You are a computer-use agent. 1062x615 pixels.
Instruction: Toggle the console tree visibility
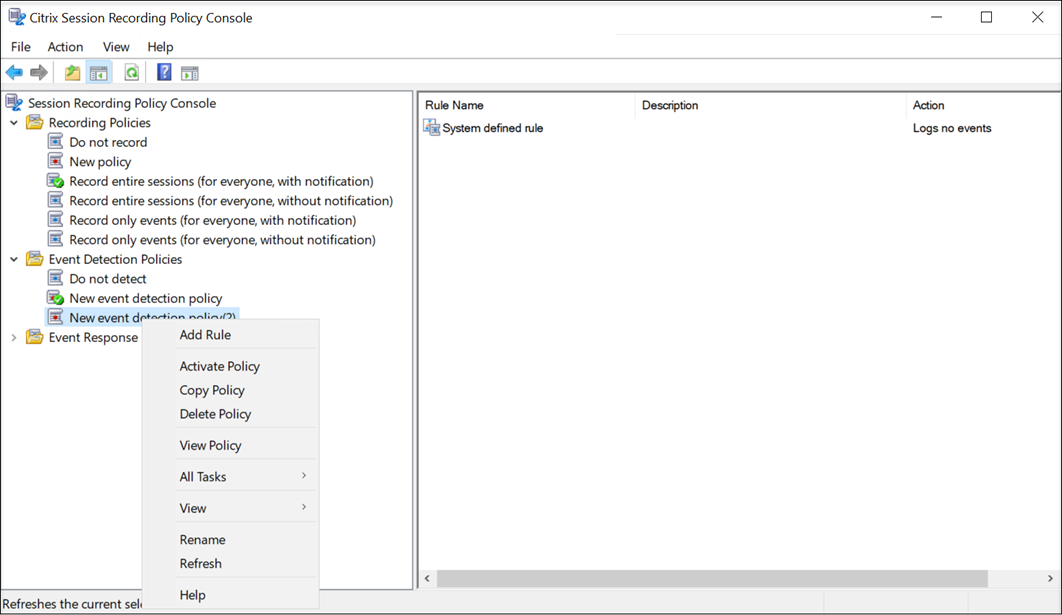click(97, 72)
